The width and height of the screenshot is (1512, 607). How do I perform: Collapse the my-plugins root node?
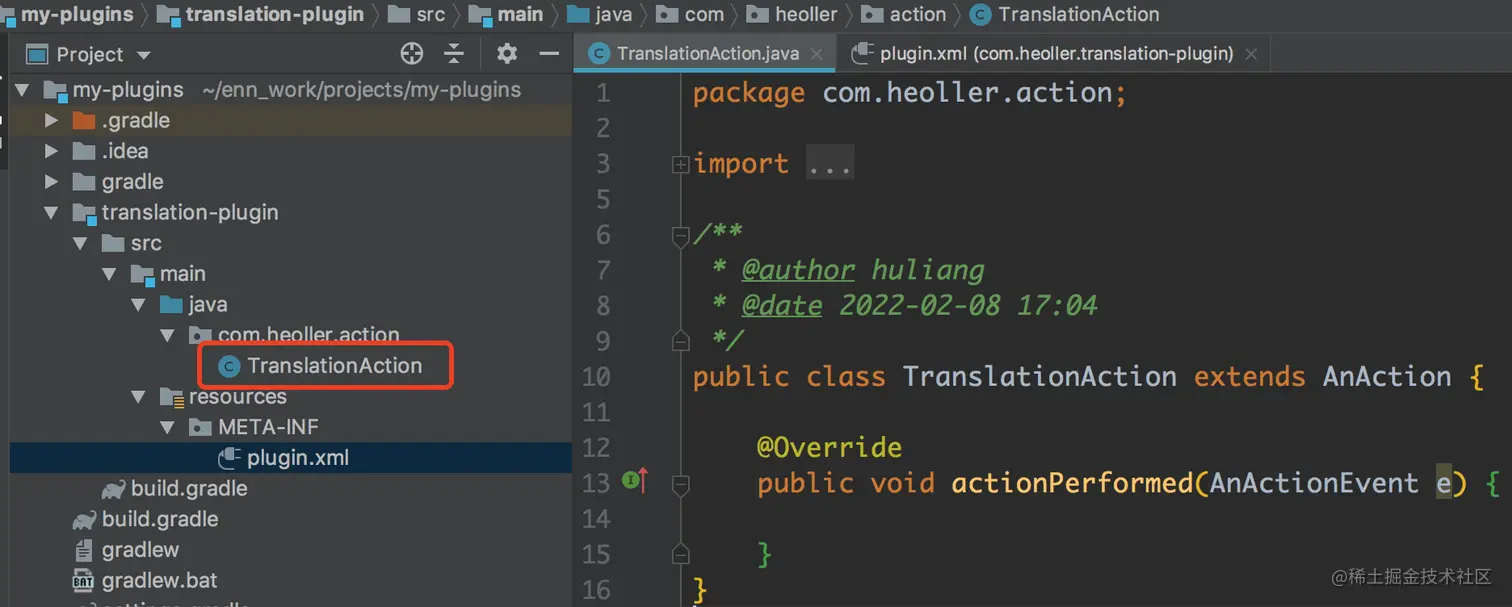(x=23, y=90)
